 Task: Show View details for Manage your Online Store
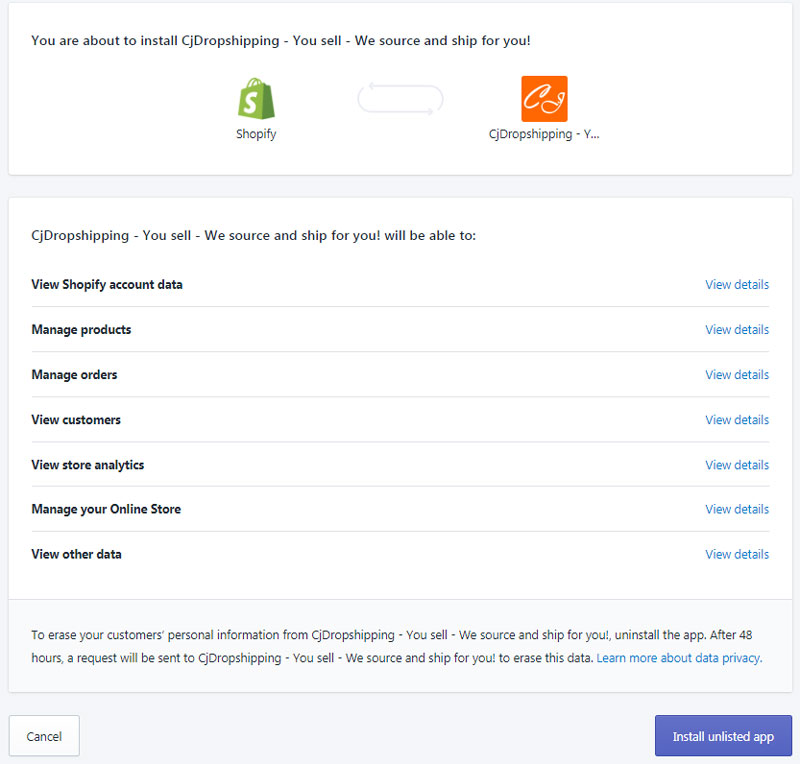[737, 509]
